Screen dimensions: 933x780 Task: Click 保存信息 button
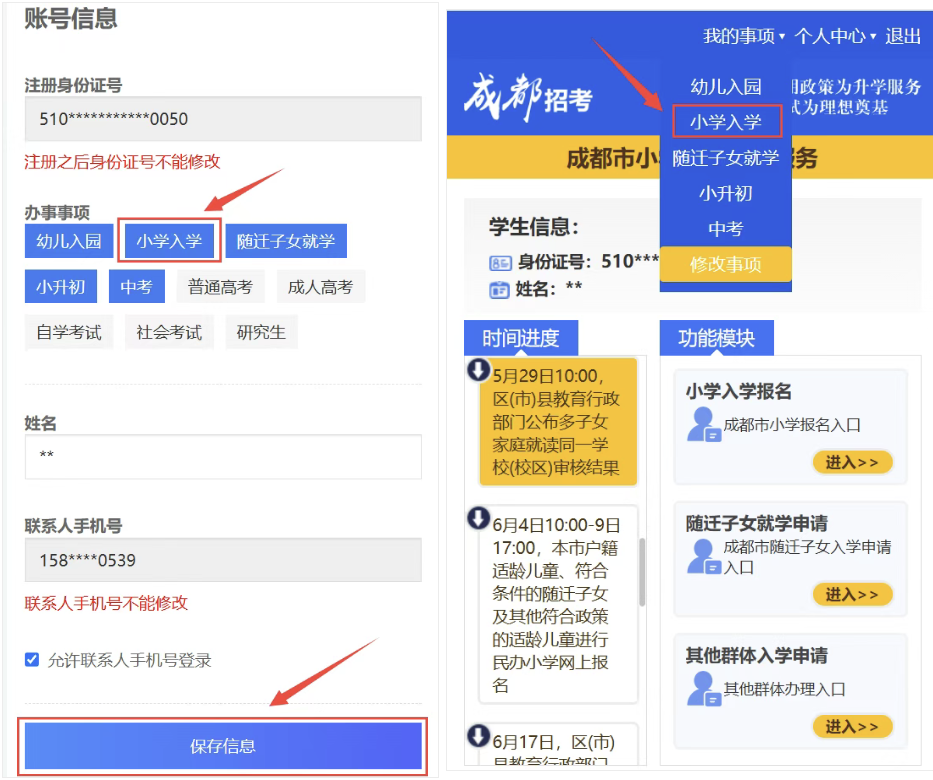point(223,746)
